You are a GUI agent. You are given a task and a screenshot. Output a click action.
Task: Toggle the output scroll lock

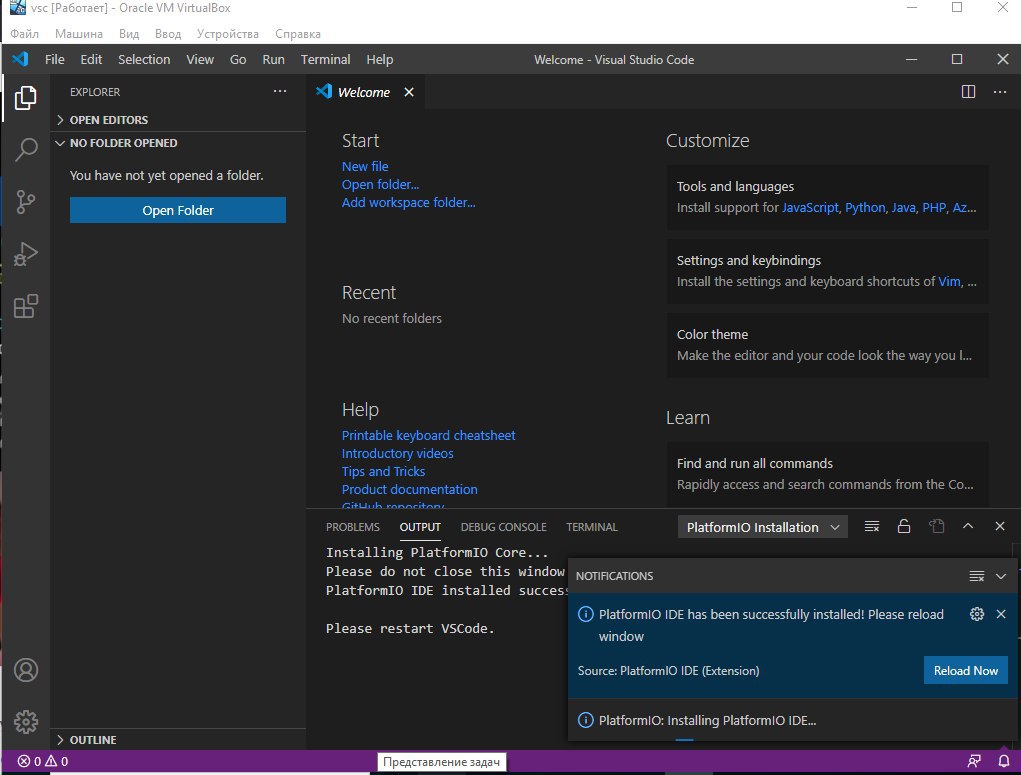tap(904, 526)
